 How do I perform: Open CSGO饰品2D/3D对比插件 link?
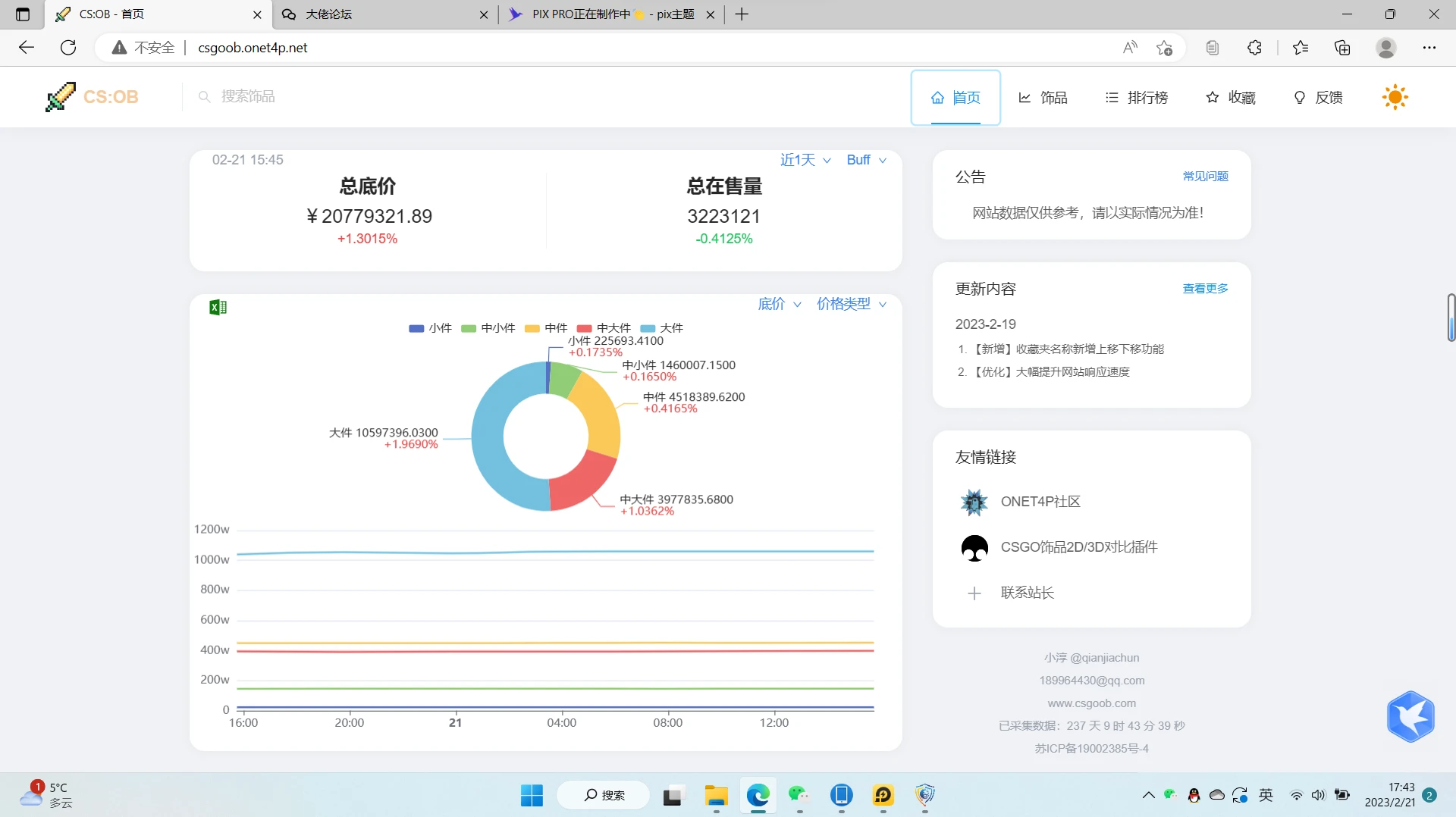tap(1078, 547)
